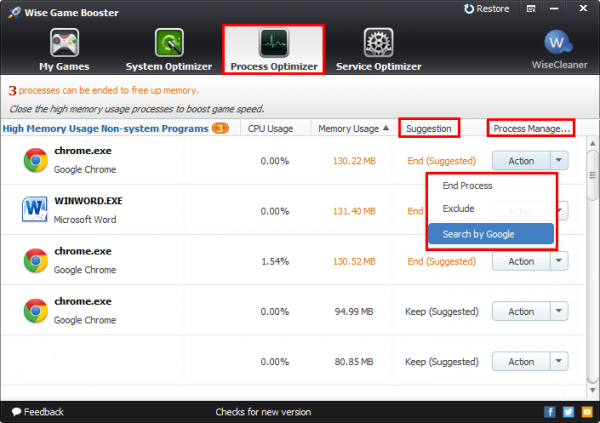
Task: Minimize the Wise Game Booster window
Action: coord(554,9)
